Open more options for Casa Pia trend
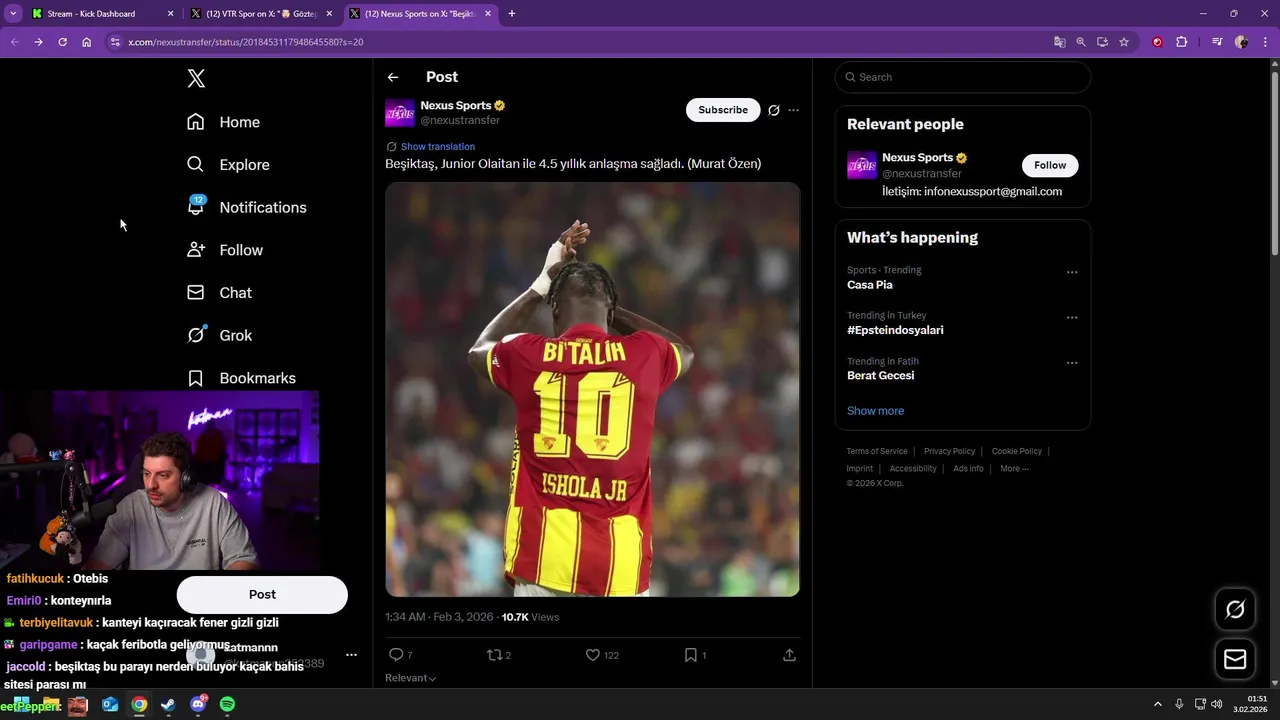 pos(1072,272)
